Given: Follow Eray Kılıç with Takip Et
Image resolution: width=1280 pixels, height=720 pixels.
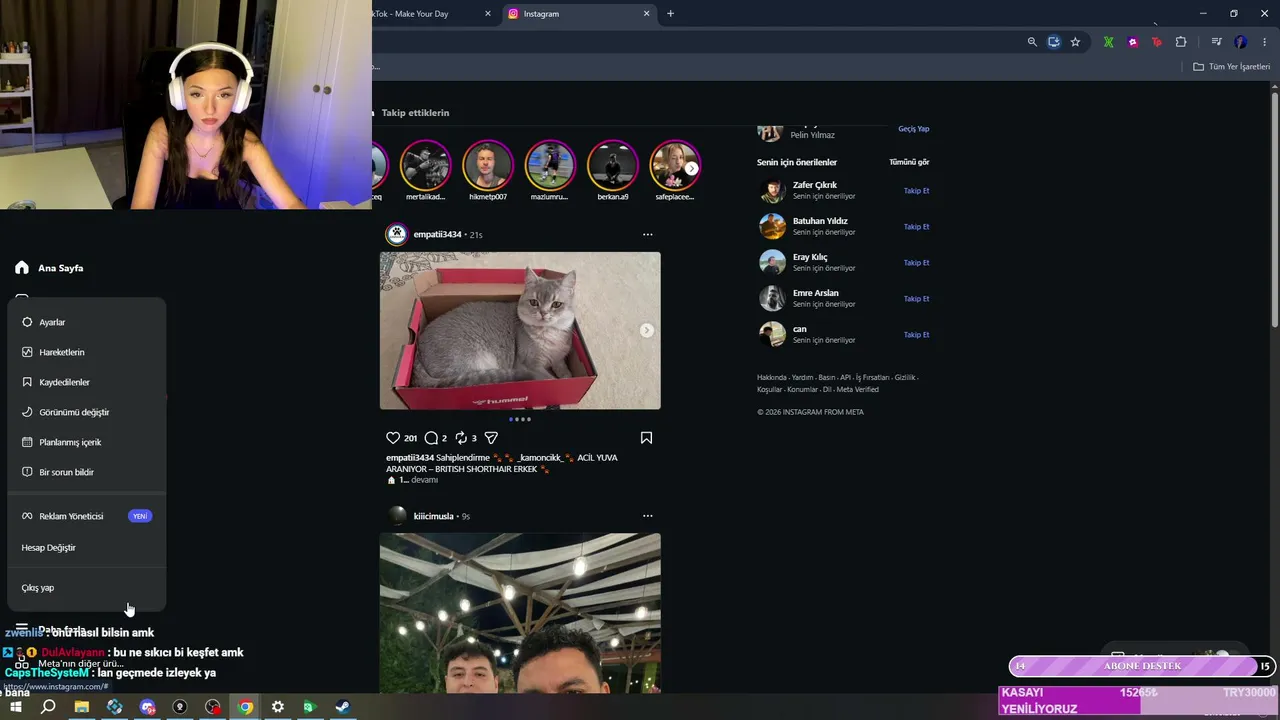Looking at the screenshot, I should pyautogui.click(x=916, y=263).
